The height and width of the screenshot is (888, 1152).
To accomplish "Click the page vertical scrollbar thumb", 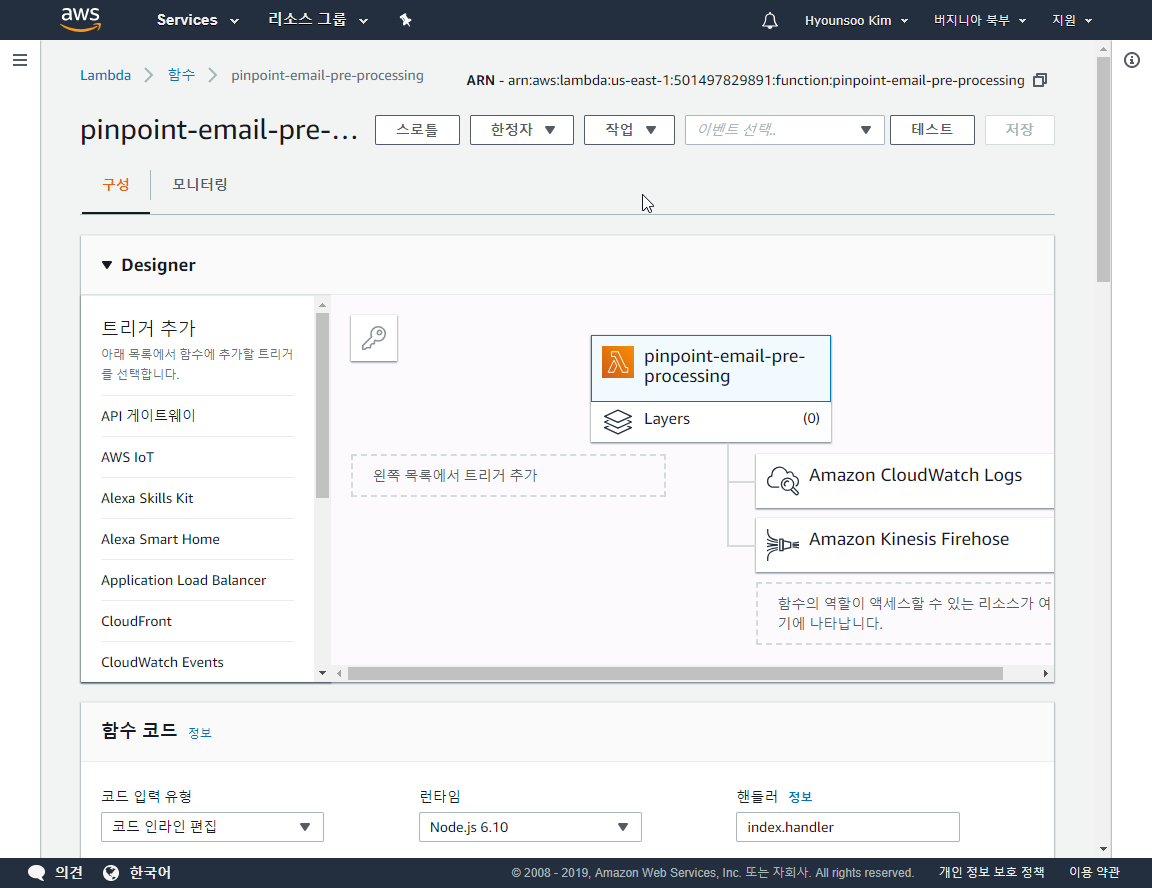I will coord(1103,169).
